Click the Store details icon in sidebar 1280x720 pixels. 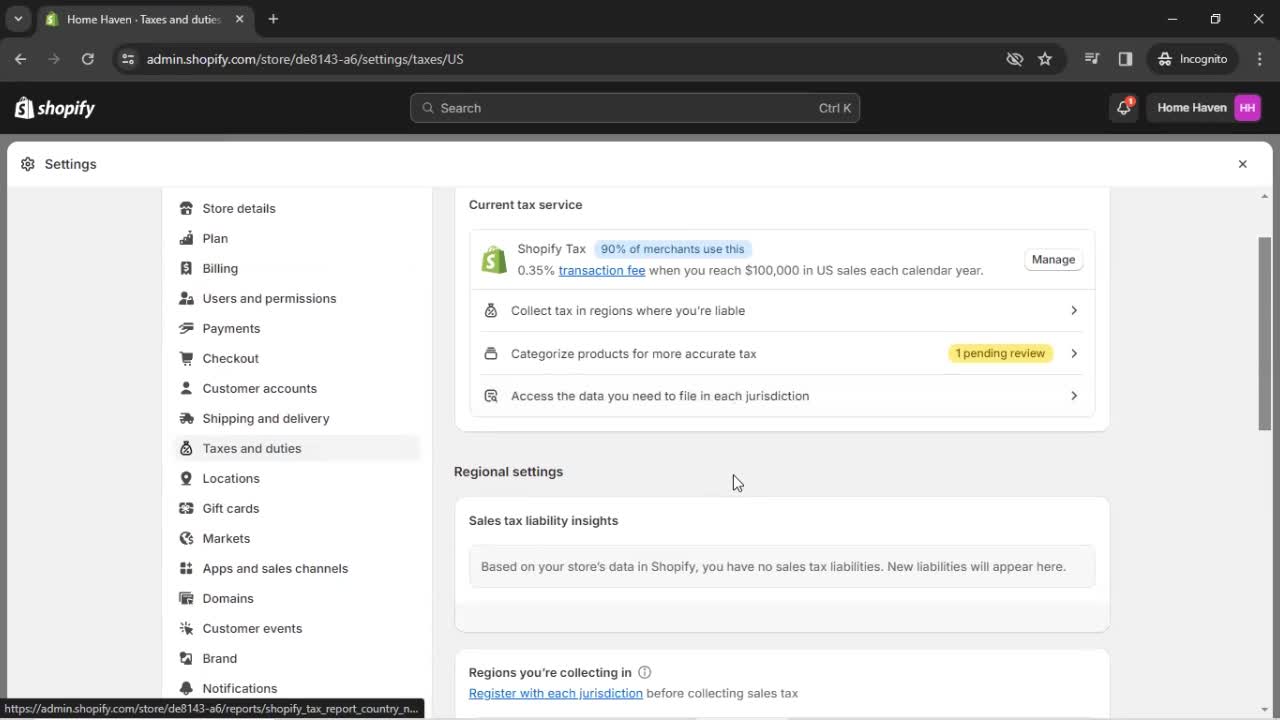pyautogui.click(x=186, y=208)
